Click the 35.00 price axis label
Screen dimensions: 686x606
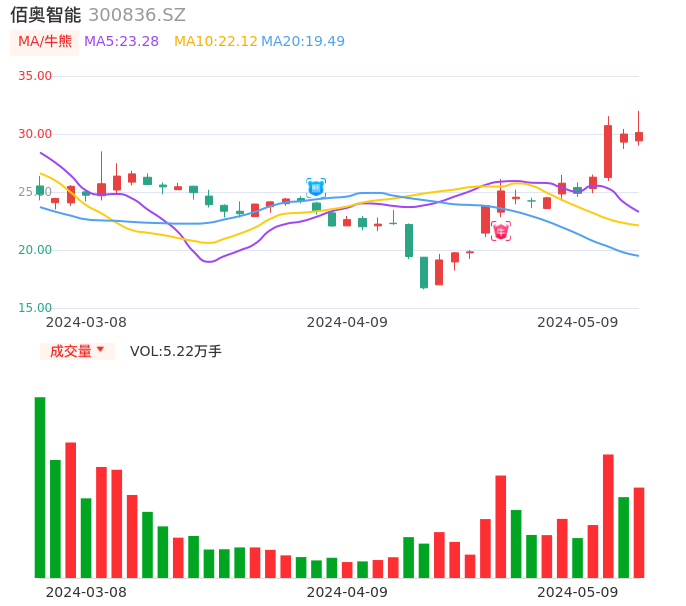tap(35, 76)
